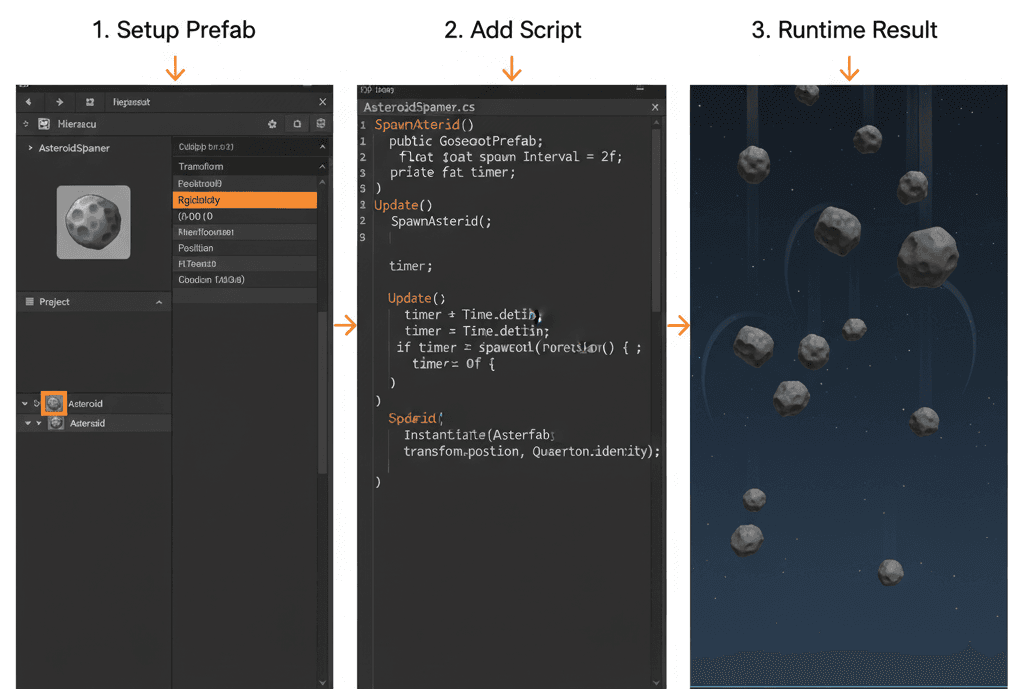
Task: Expand the AsteroidSpaner tree arrow
Action: [29, 148]
